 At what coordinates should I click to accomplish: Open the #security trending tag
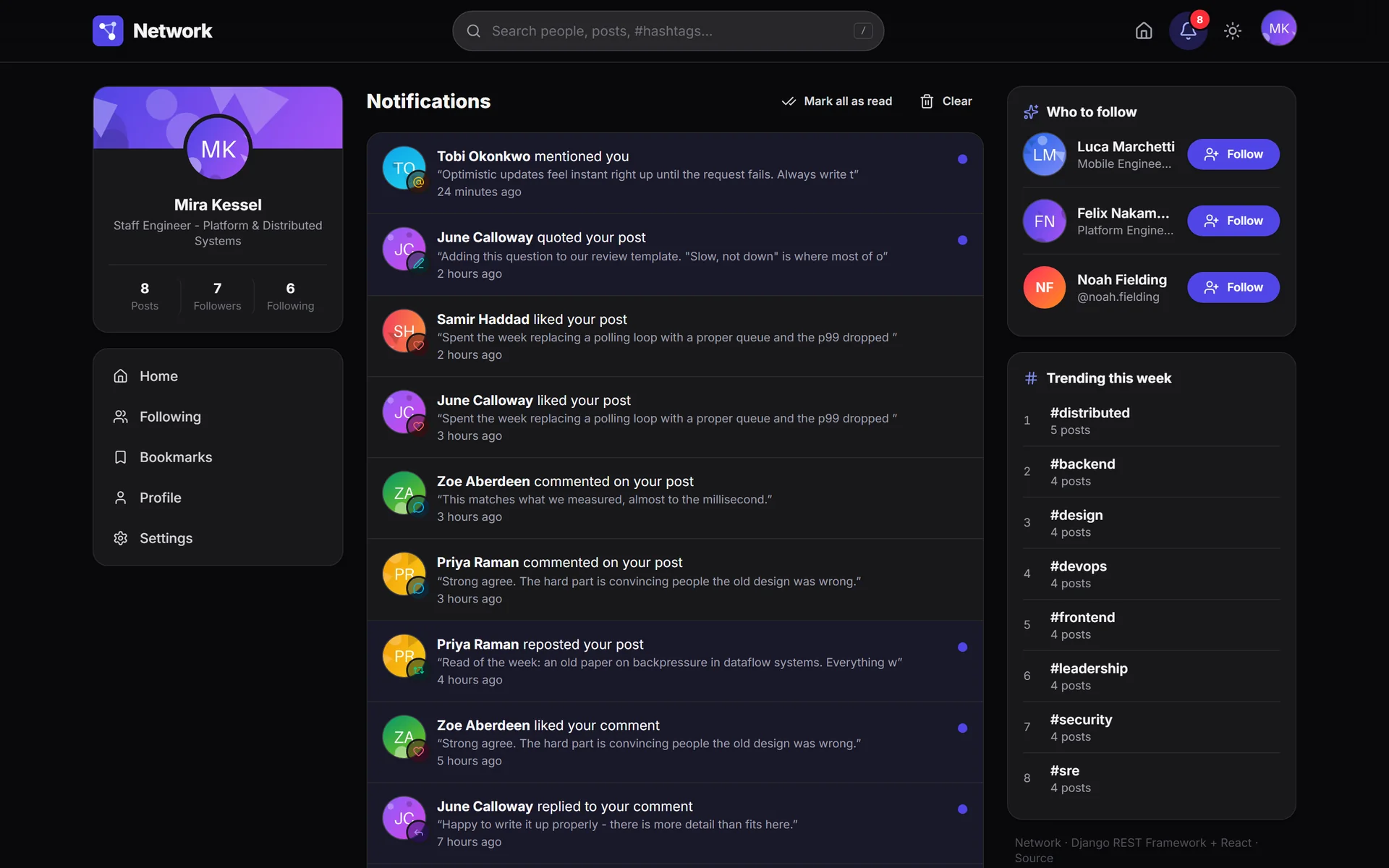[1081, 720]
